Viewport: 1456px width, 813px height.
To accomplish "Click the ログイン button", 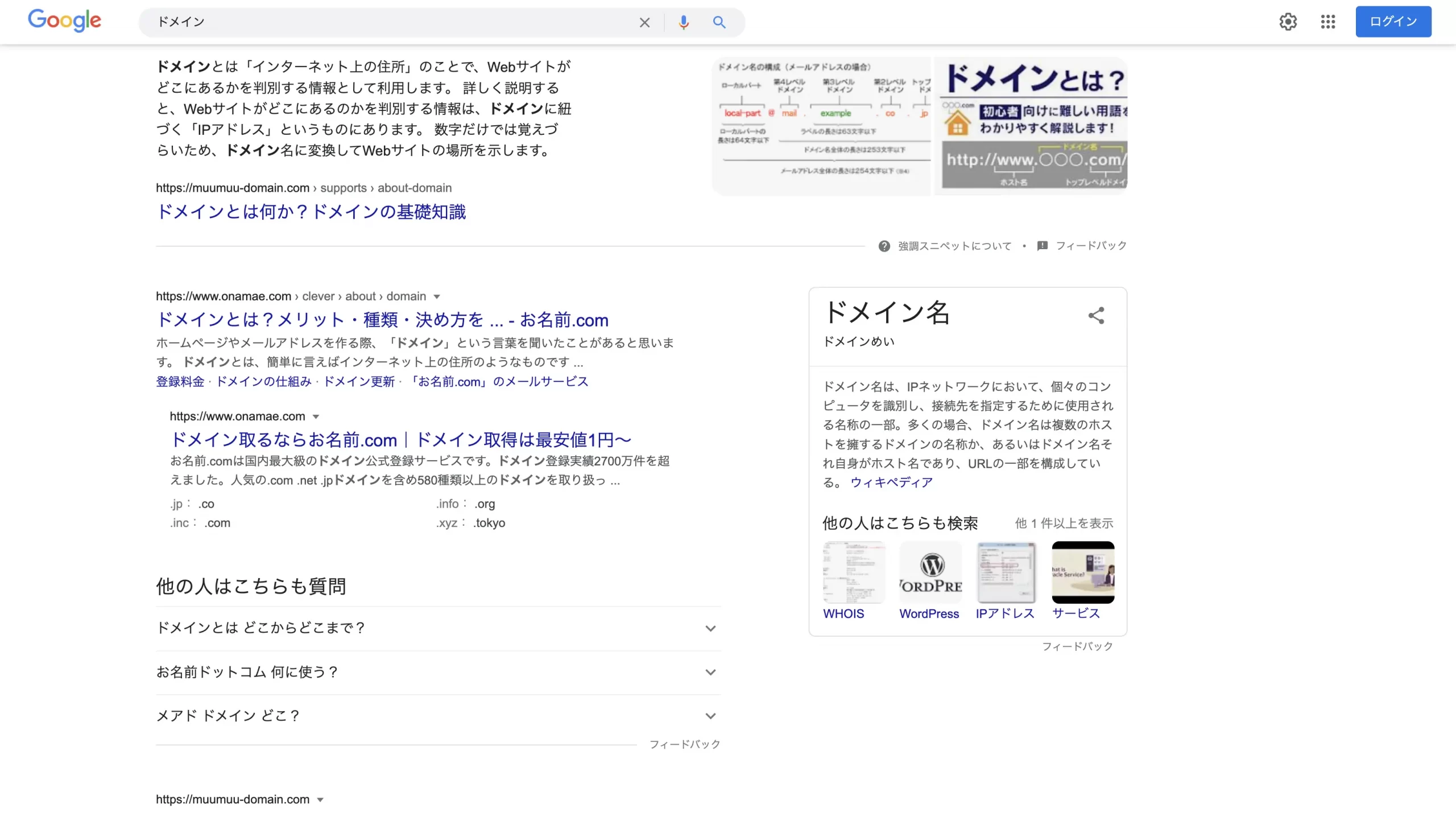I will pos(1393,22).
